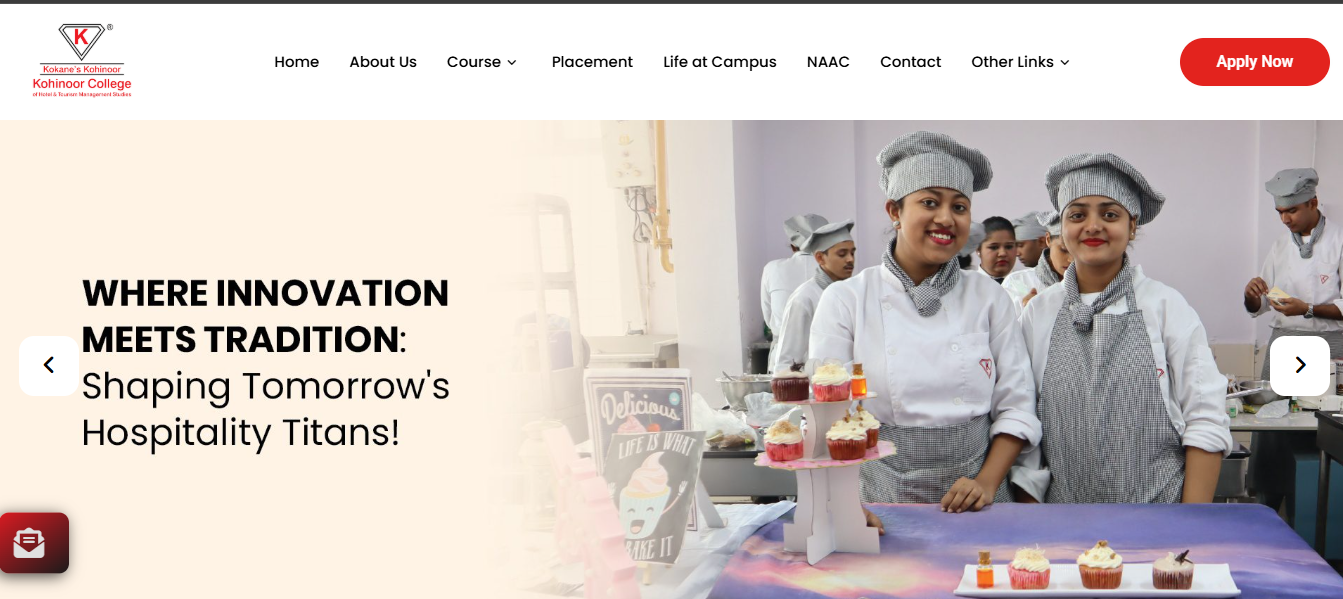The image size is (1343, 599).
Task: Open the Course dropdown menu
Action: coord(482,62)
